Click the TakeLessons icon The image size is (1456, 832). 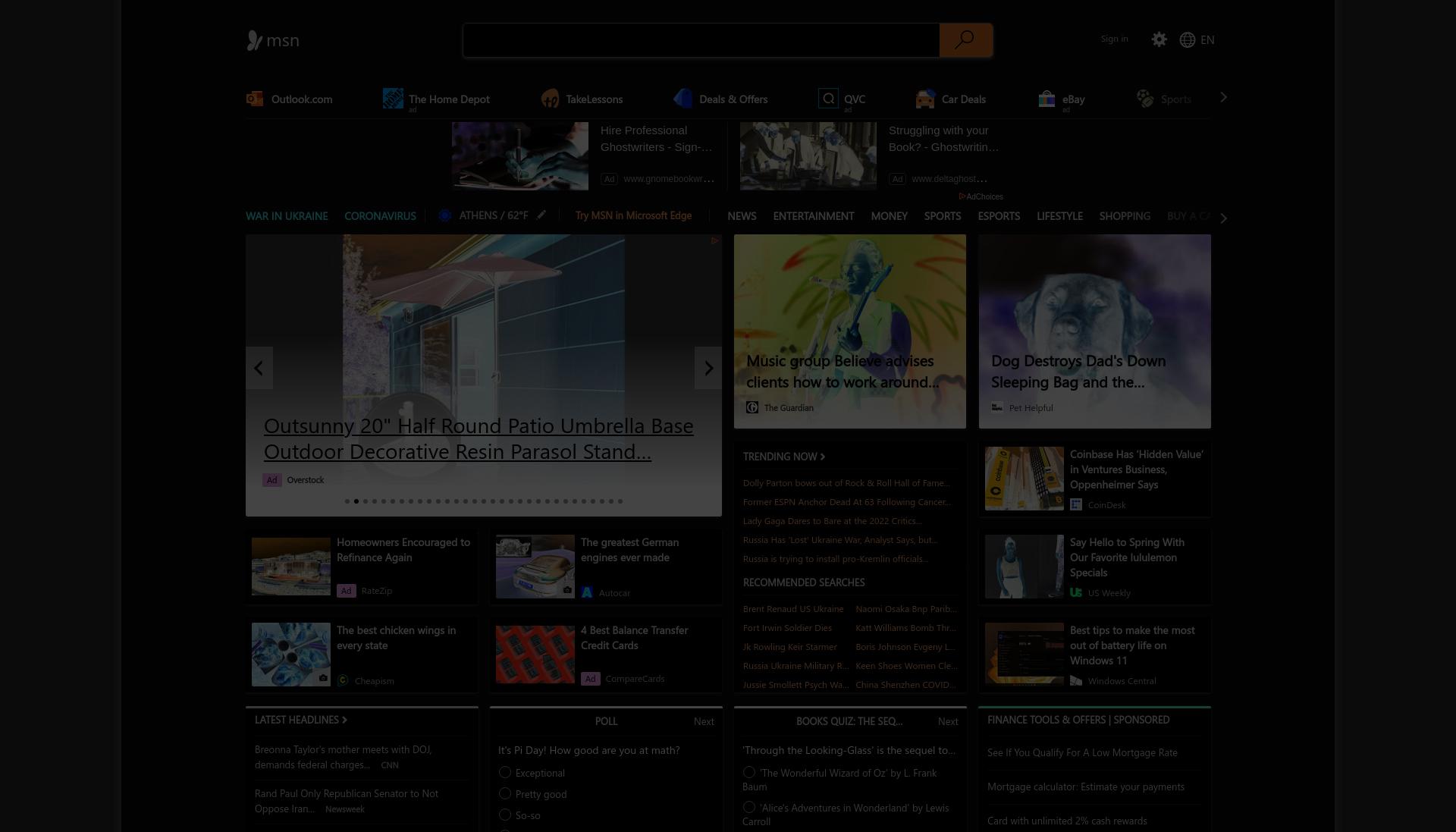pyautogui.click(x=550, y=99)
